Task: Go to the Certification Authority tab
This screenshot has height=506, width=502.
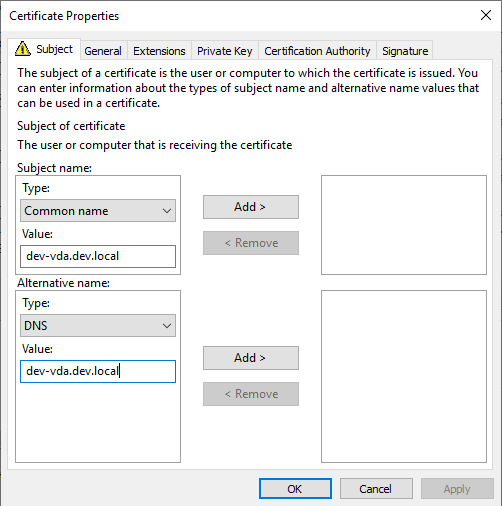Action: [317, 51]
